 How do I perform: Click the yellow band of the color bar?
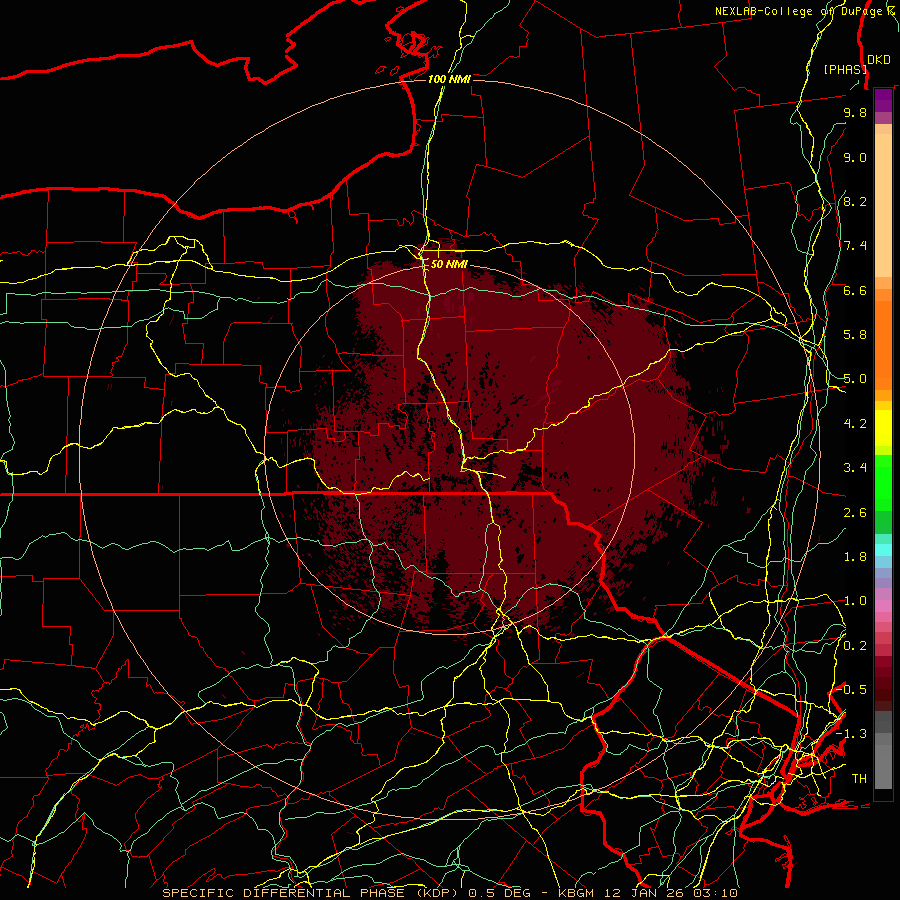883,428
